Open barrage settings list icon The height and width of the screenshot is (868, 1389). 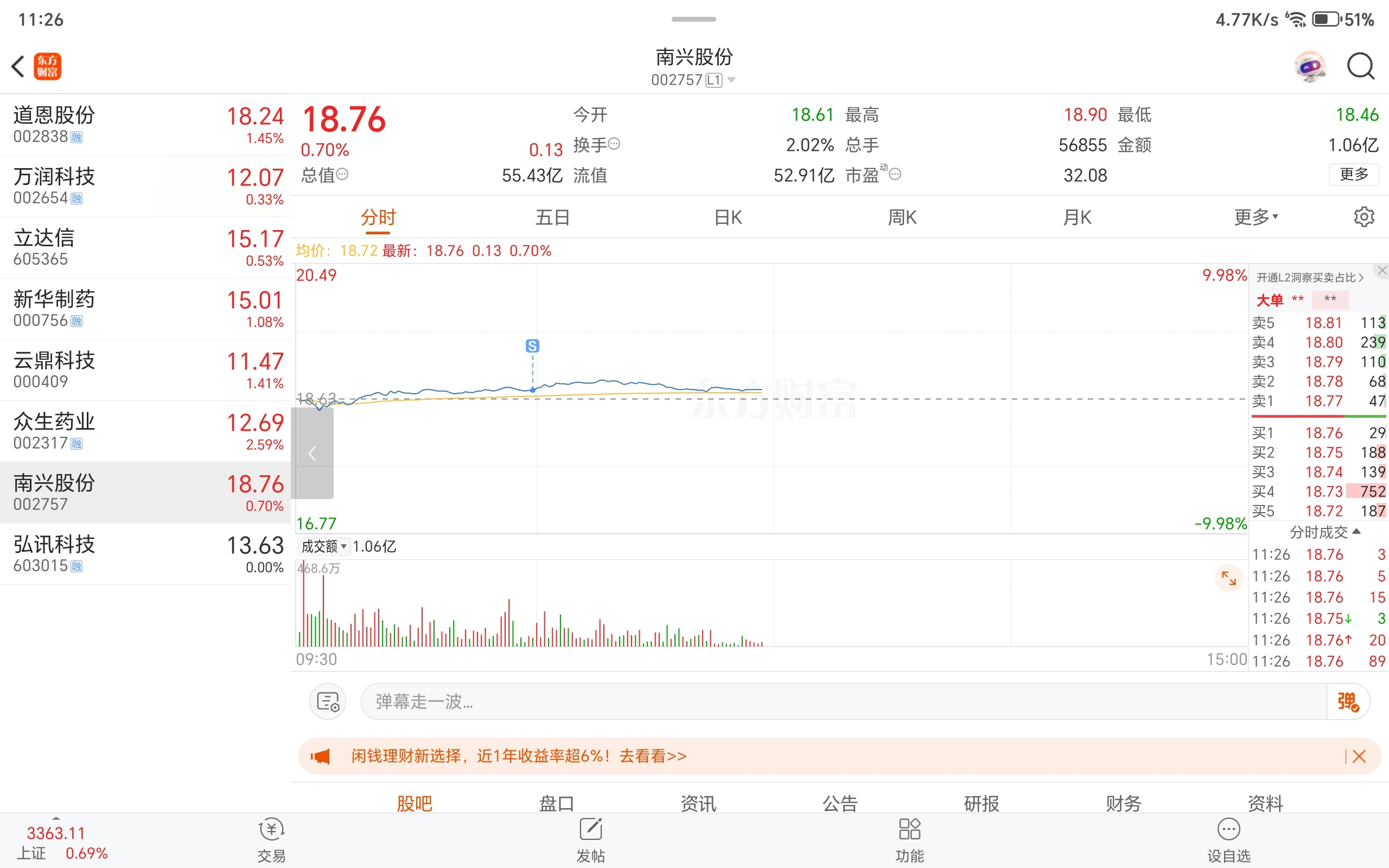[328, 701]
